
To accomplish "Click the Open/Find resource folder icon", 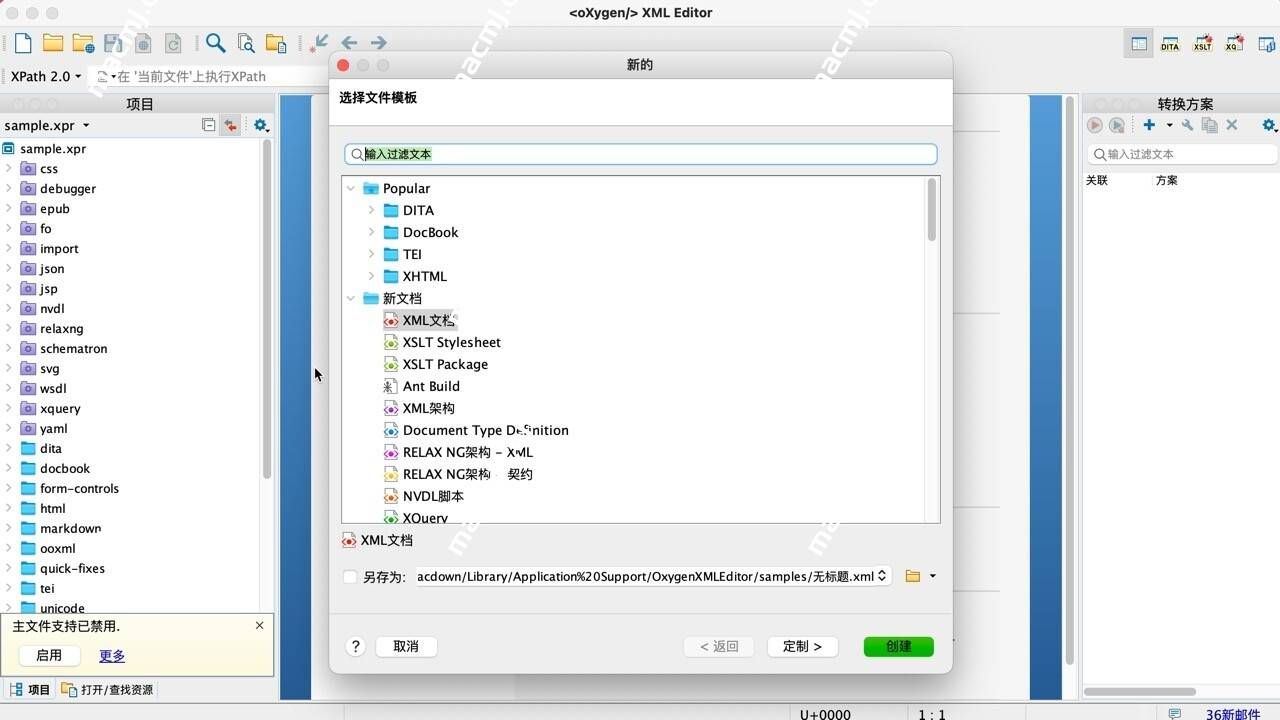I will coord(276,43).
